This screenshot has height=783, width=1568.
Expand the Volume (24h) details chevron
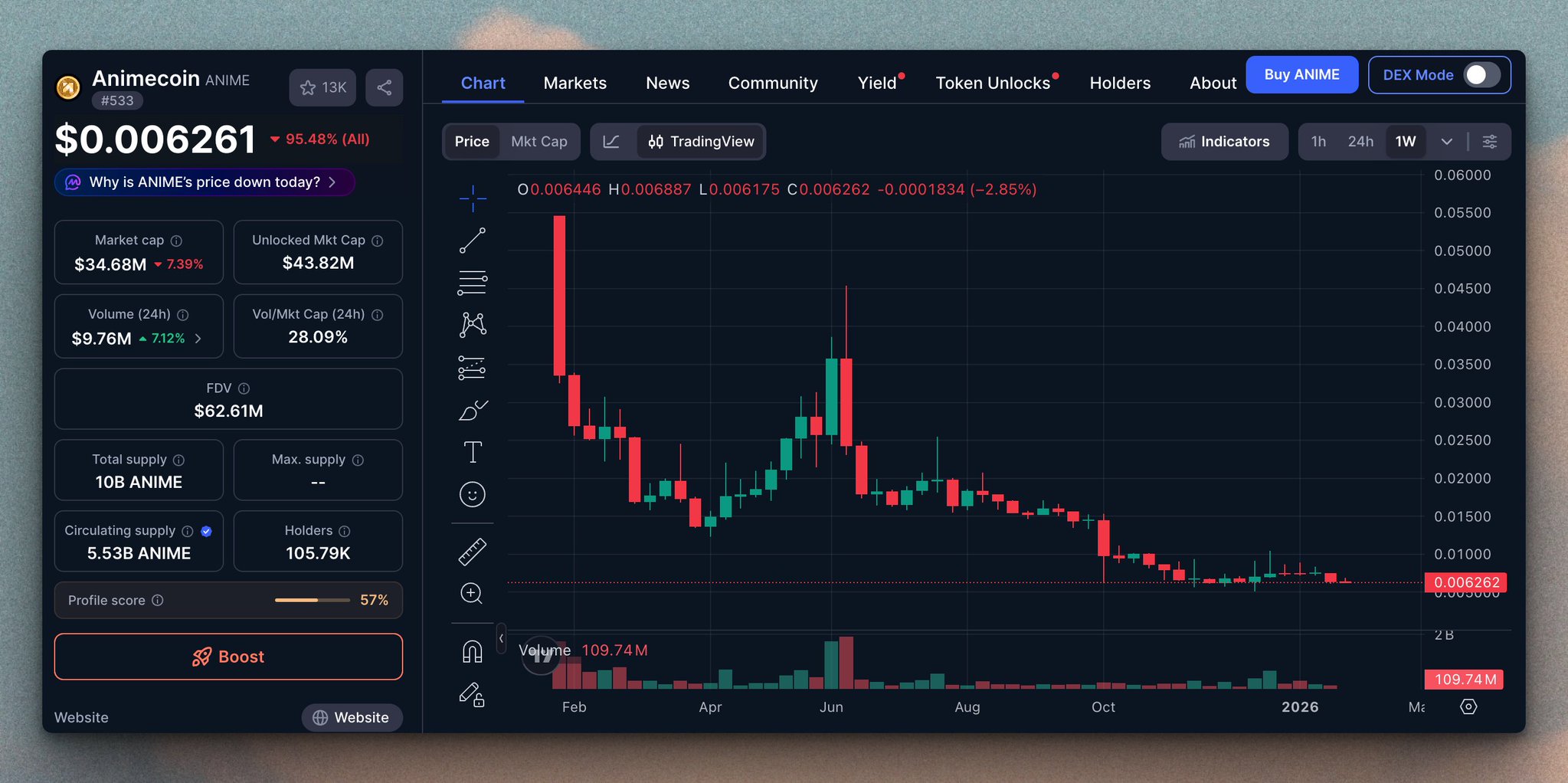198,339
